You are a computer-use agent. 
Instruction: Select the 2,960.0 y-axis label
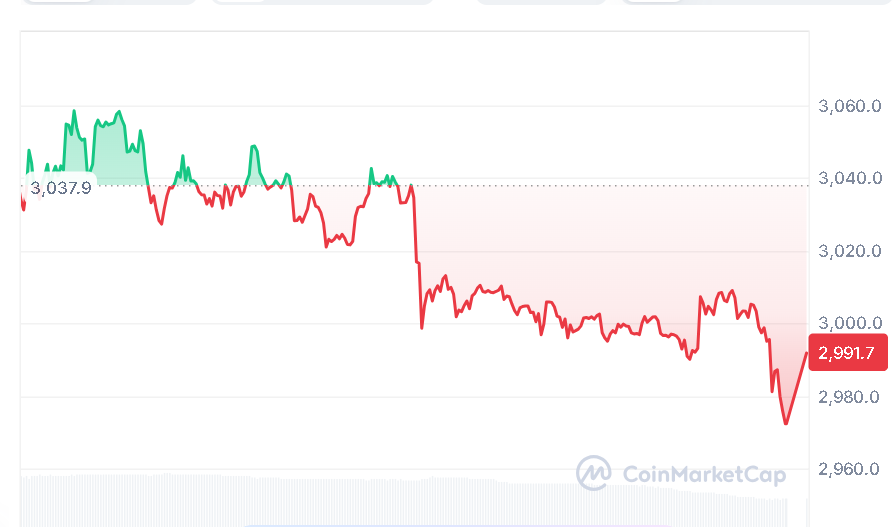(849, 468)
